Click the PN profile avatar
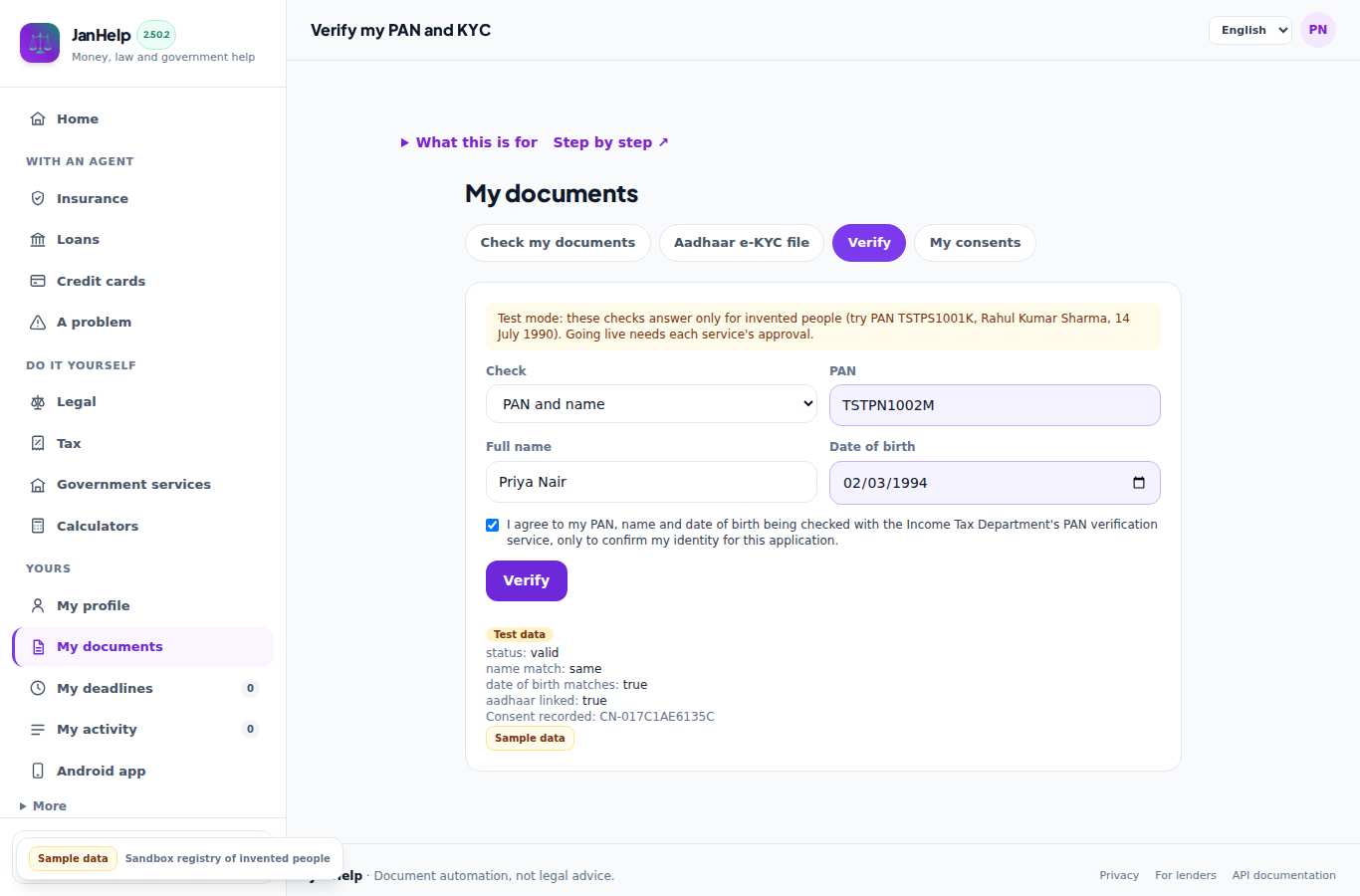This screenshot has width=1360, height=896. 1318,30
